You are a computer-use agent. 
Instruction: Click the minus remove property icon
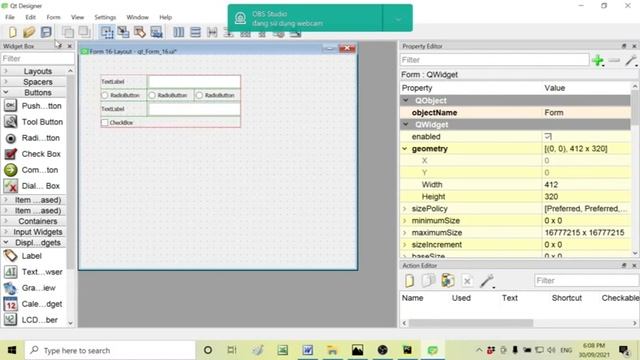[x=614, y=60]
